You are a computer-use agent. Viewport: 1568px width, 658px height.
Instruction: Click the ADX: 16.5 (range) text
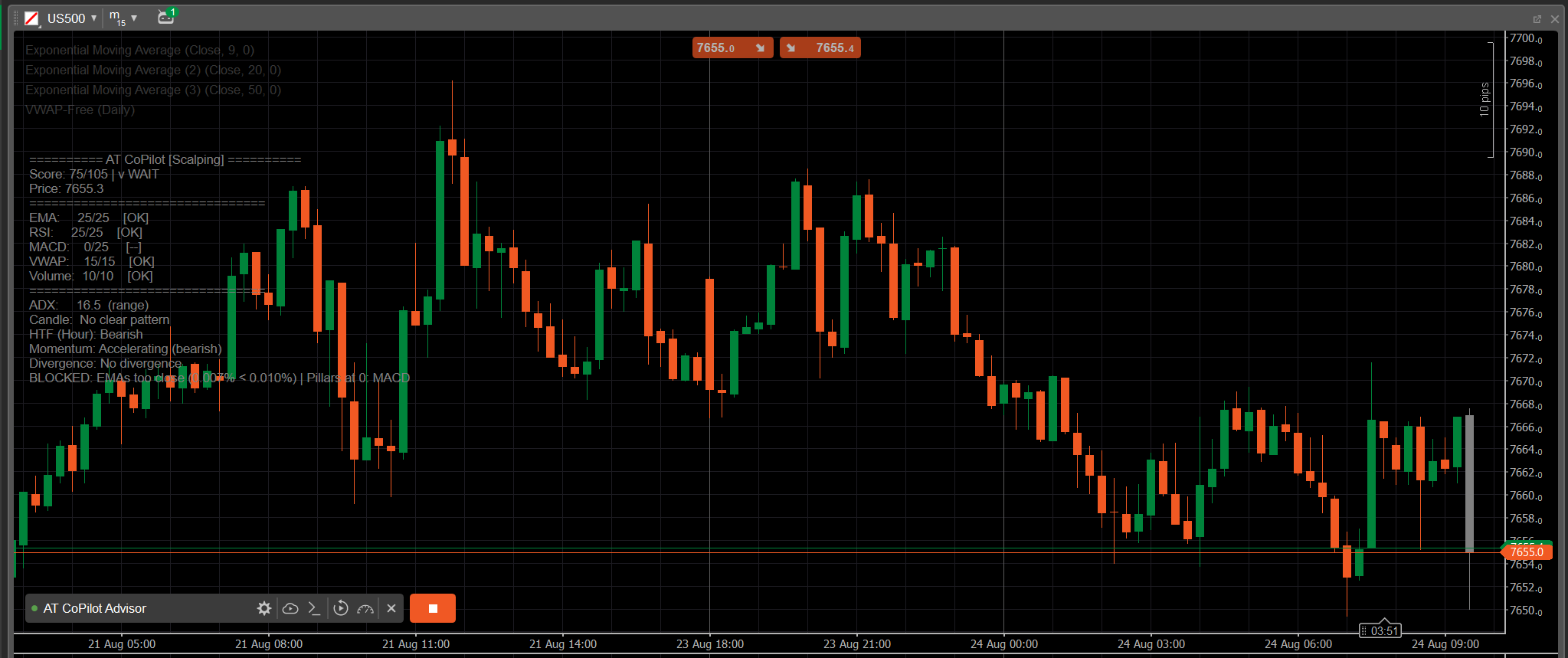(89, 305)
